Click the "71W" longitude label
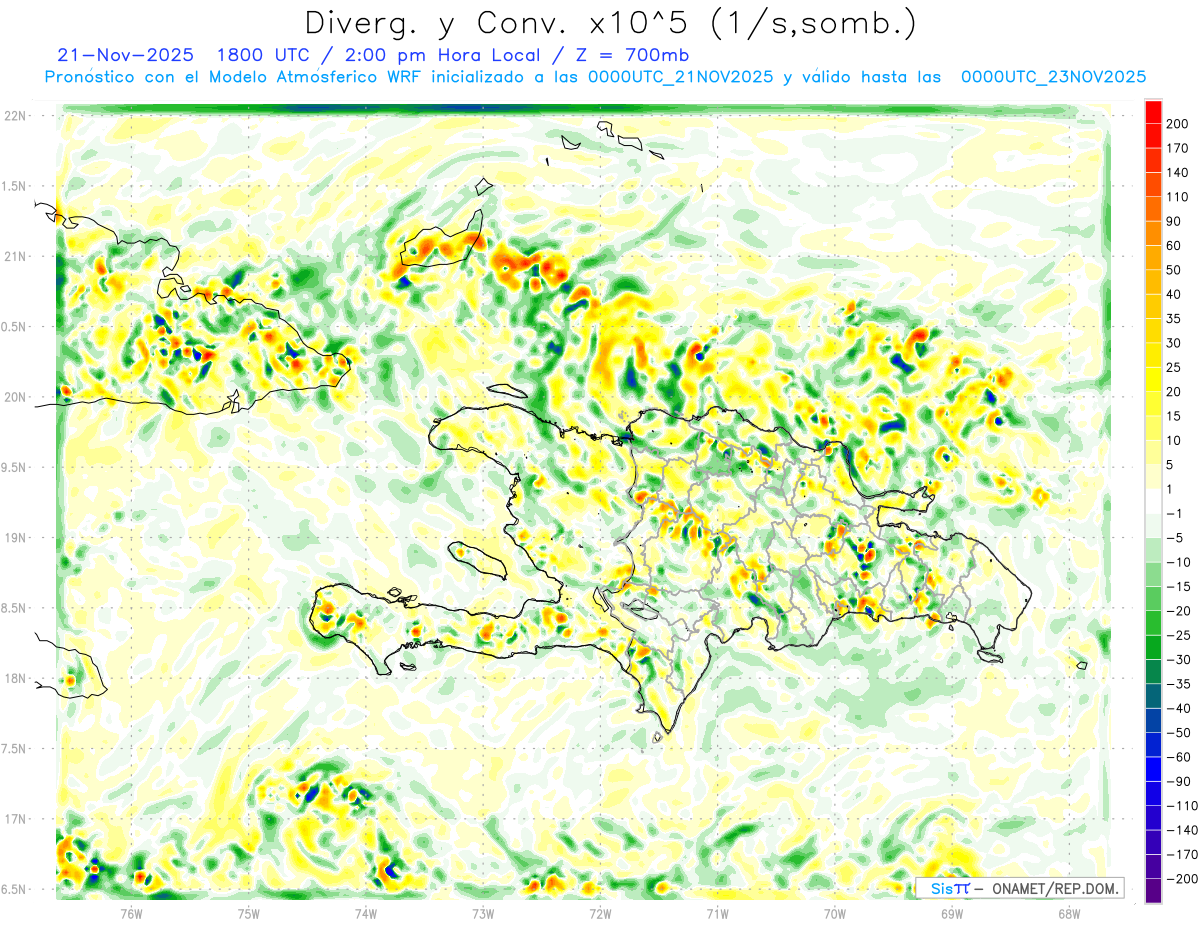The image size is (1200, 927). [717, 914]
